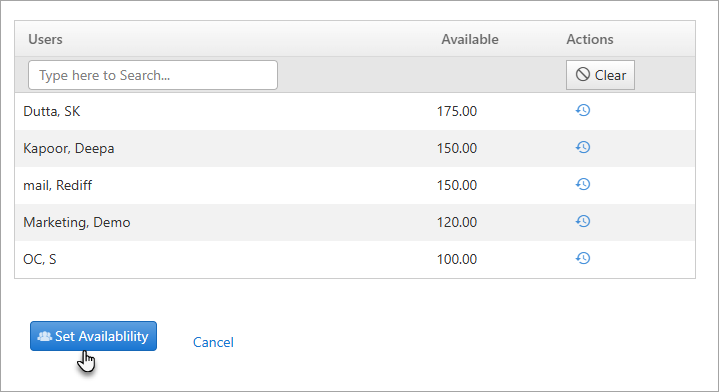This screenshot has width=719, height=392.
Task: Click the 120.00 available value
Action: [457, 222]
